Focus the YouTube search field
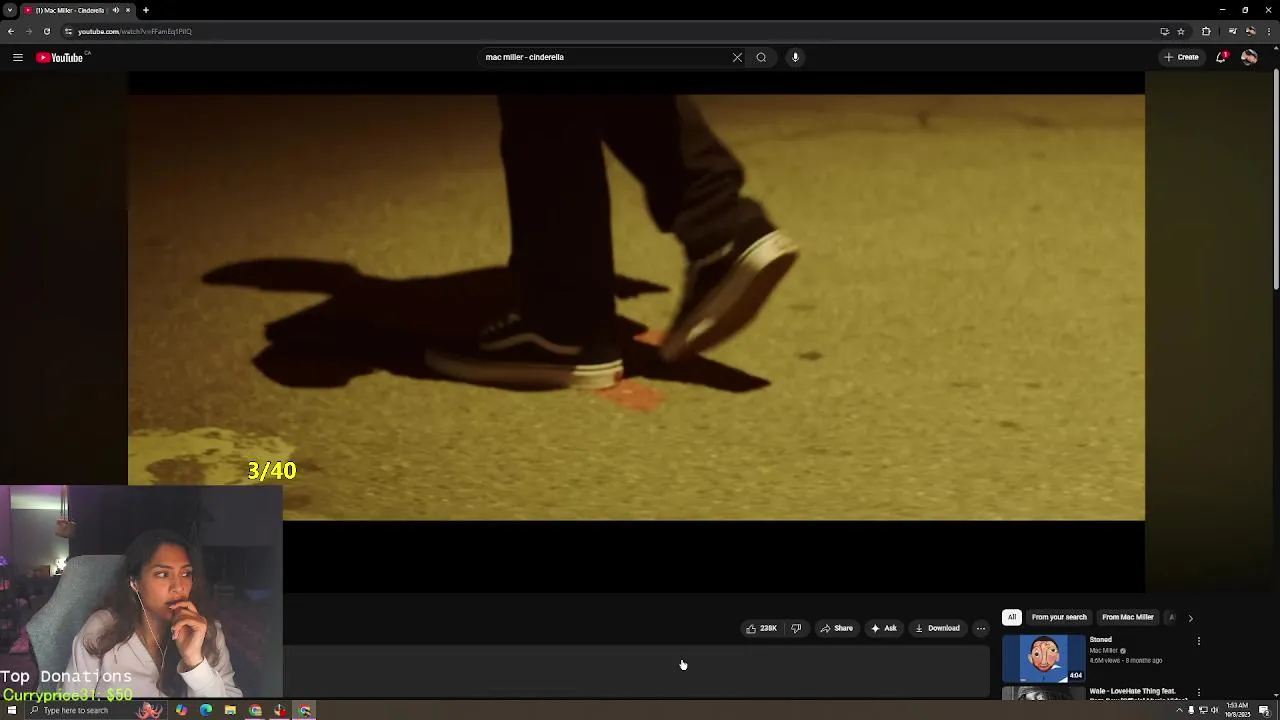1280x720 pixels. point(606,57)
